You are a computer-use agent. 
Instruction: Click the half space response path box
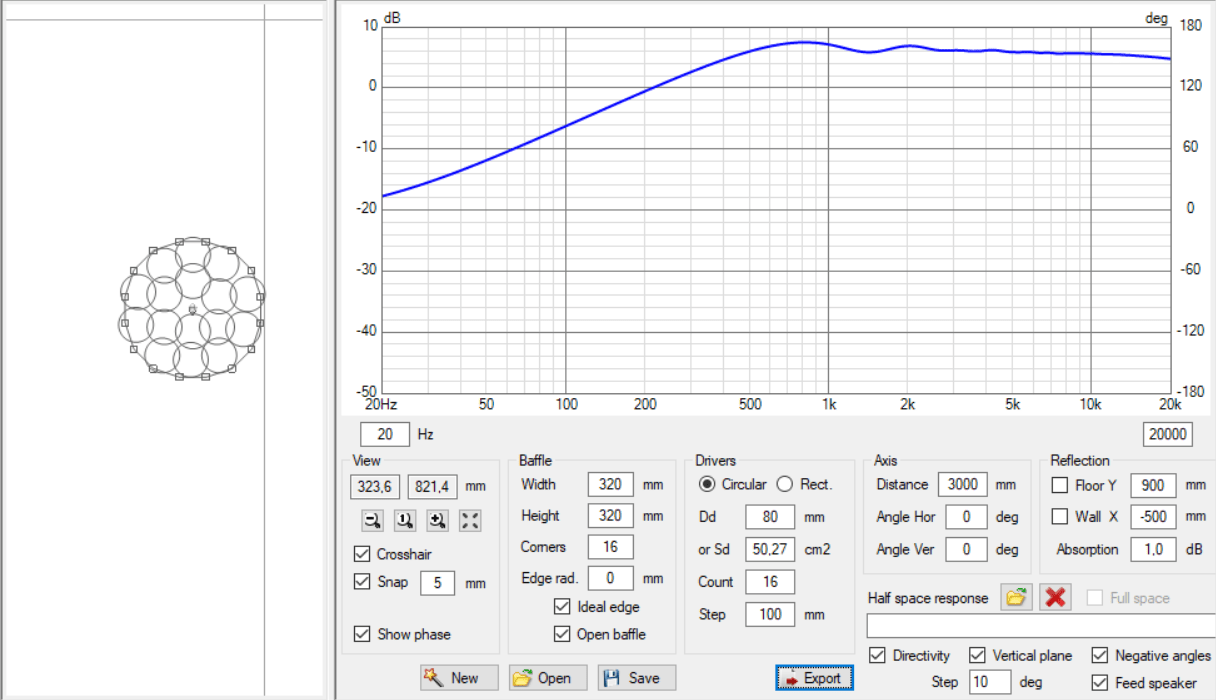click(x=1040, y=626)
